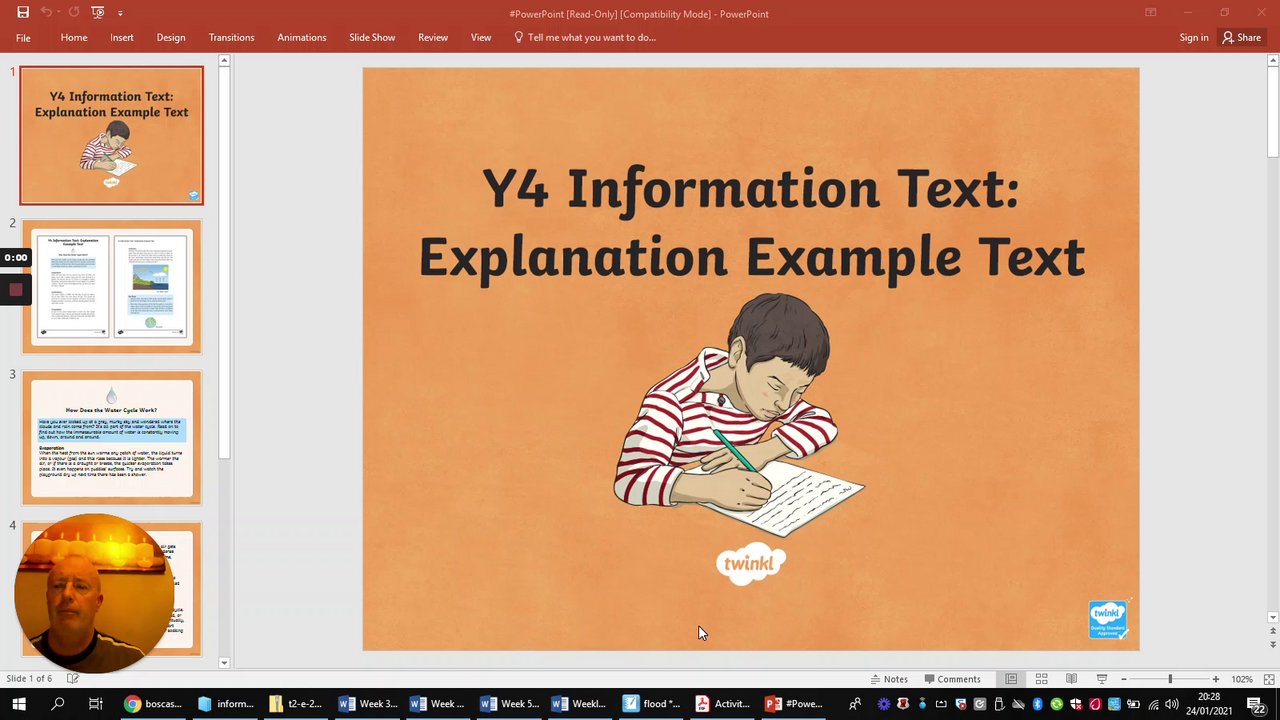Select slide 2 thumbnail with two pages
Screen dimensions: 1280x720
(111, 287)
